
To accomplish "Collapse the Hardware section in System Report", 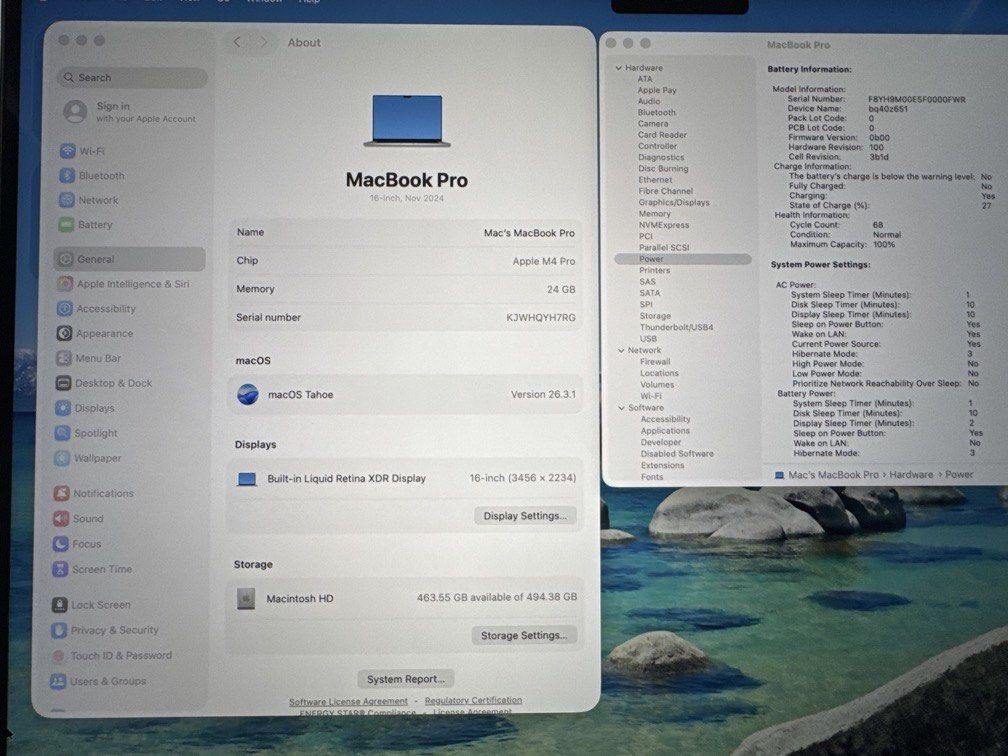I will coord(618,68).
